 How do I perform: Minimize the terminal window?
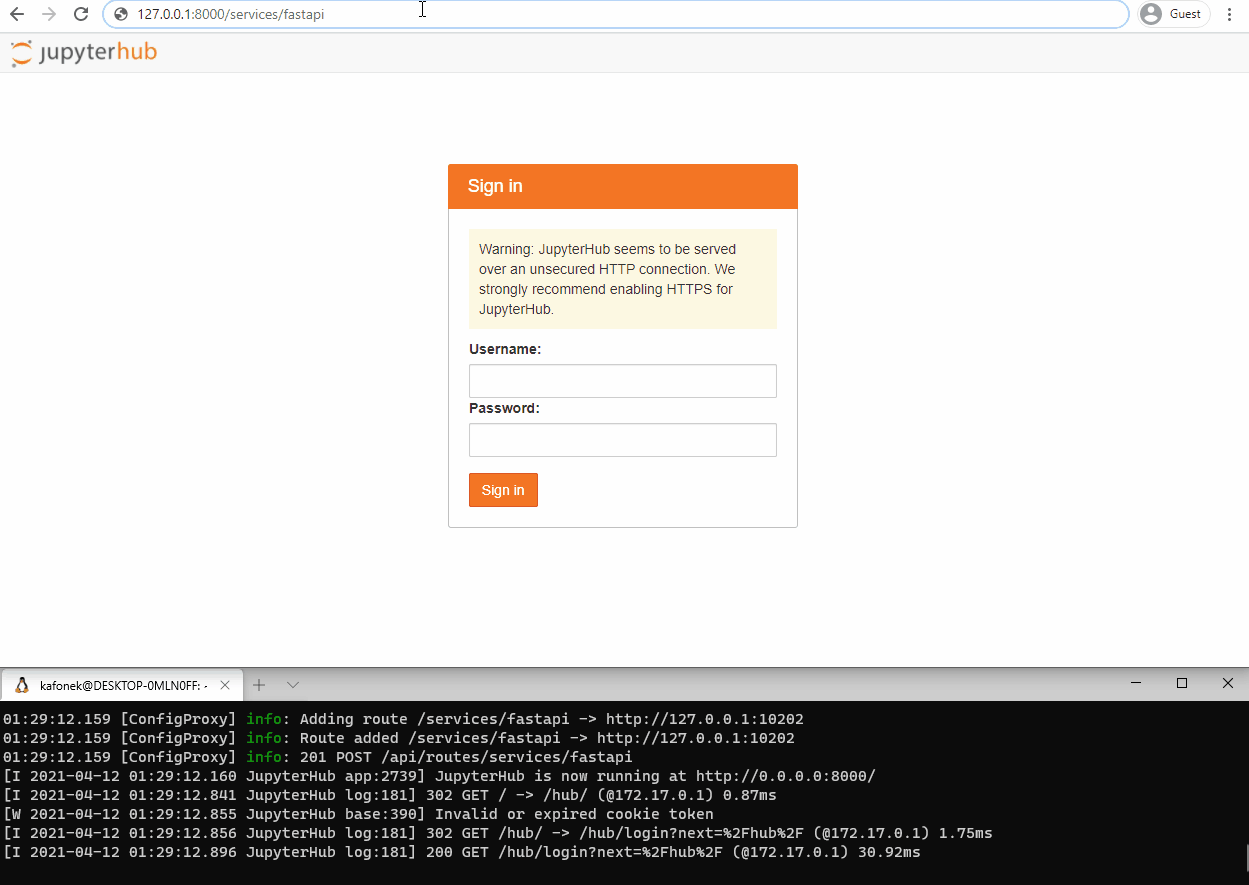(1136, 683)
